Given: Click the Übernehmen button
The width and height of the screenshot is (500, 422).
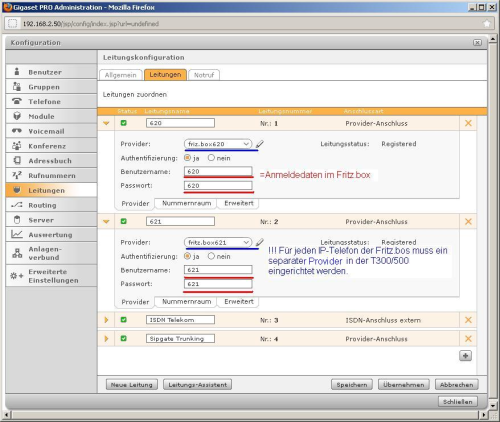Looking at the screenshot, I should pos(404,385).
